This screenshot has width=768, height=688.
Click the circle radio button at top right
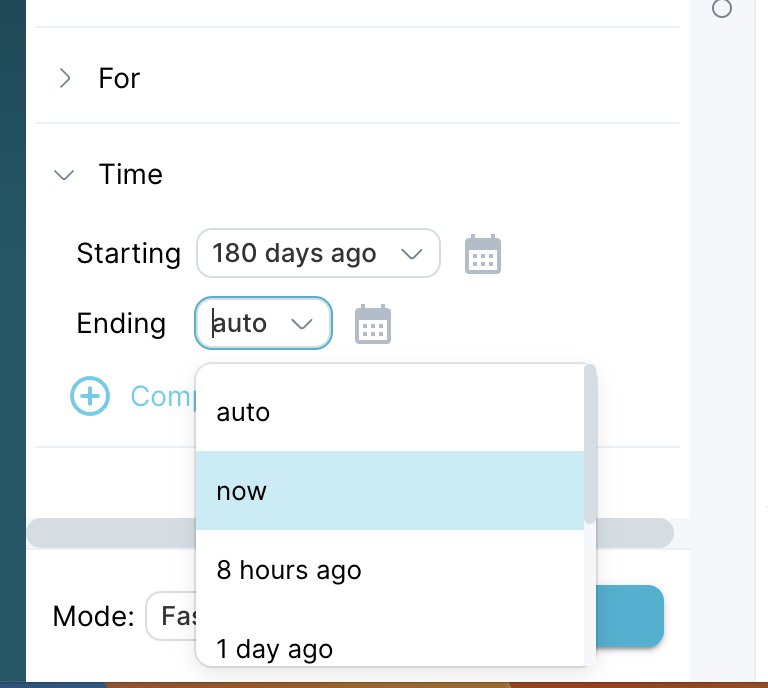click(721, 8)
